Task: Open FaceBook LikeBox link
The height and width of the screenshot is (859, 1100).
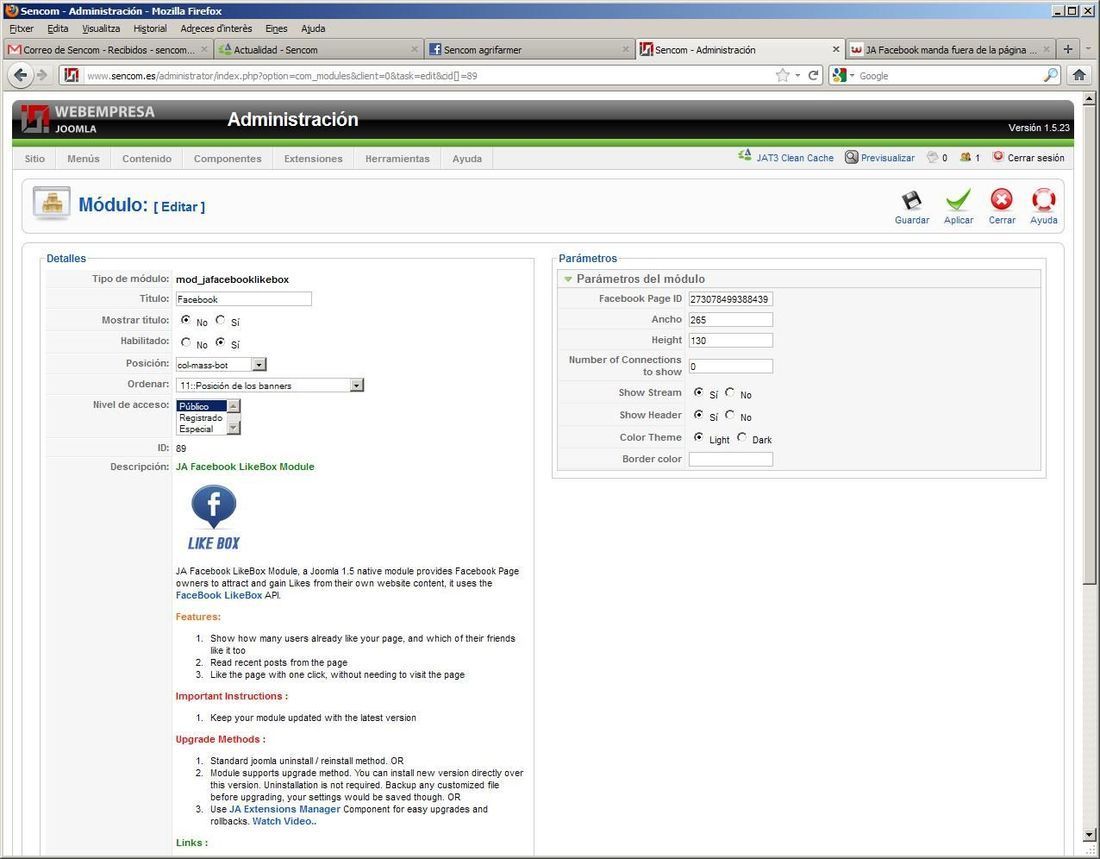Action: (219, 595)
